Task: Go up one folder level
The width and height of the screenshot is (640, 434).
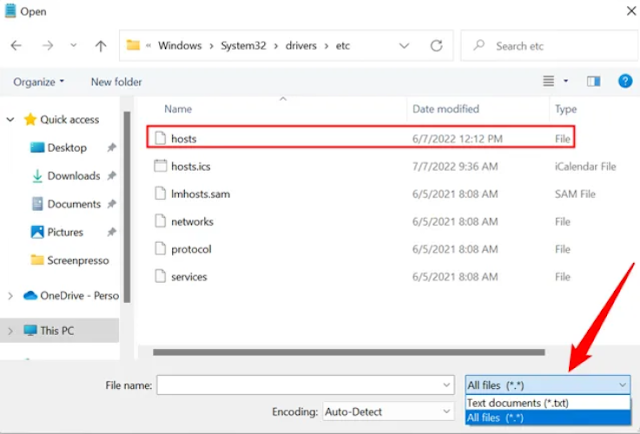Action: click(101, 45)
